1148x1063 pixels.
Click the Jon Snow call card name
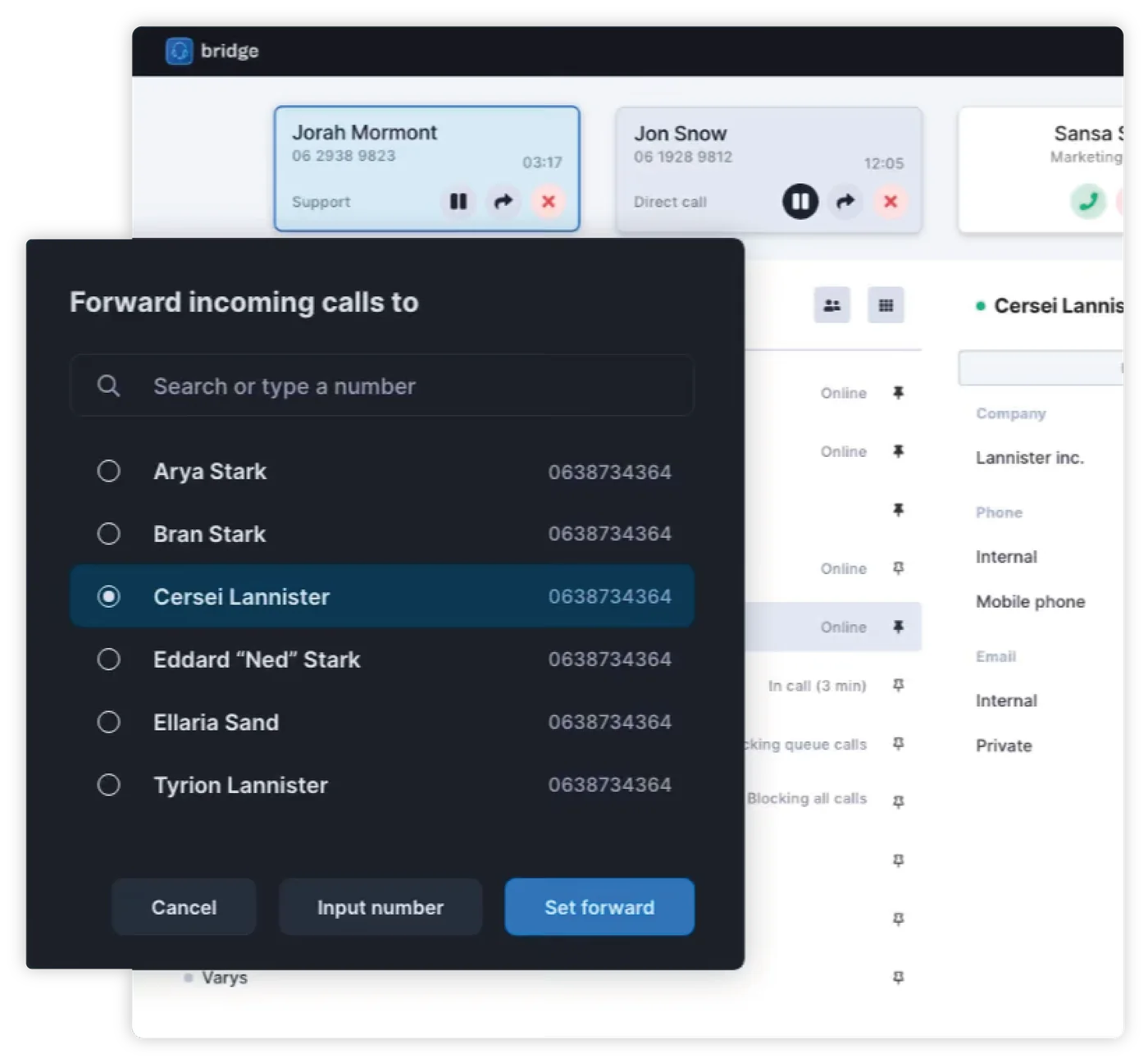click(x=680, y=133)
